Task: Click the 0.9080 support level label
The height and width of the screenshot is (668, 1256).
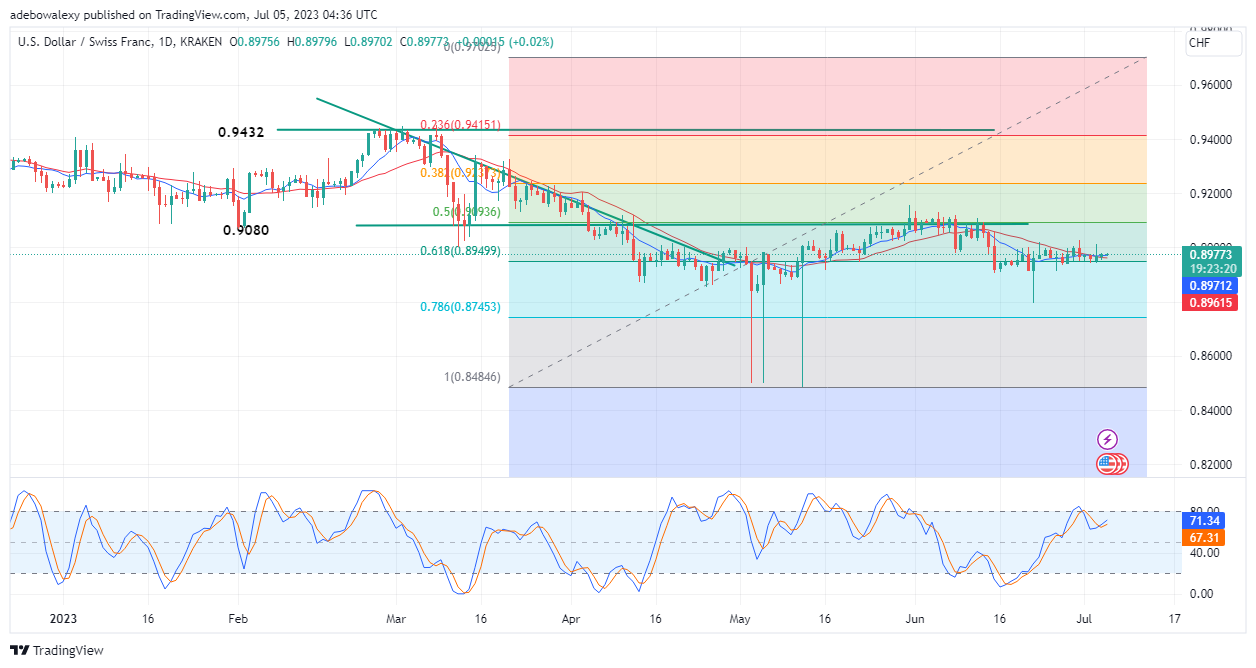Action: [x=246, y=230]
